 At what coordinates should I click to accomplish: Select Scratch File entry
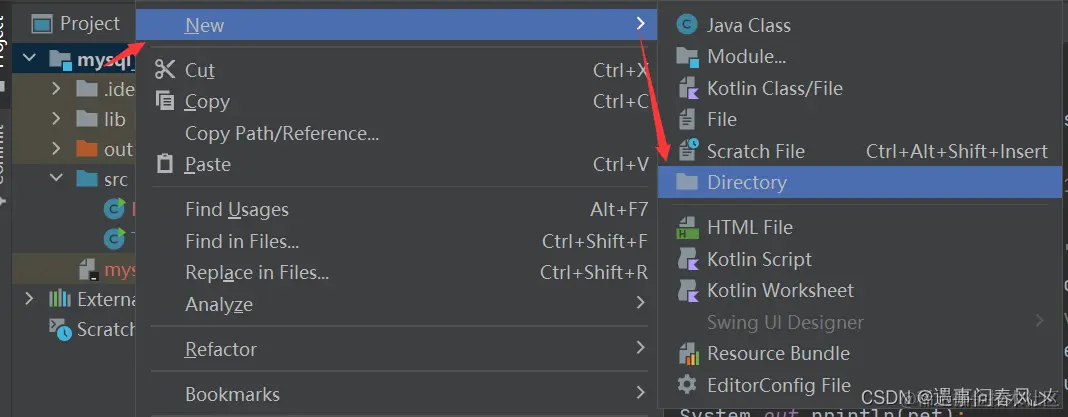[860, 151]
